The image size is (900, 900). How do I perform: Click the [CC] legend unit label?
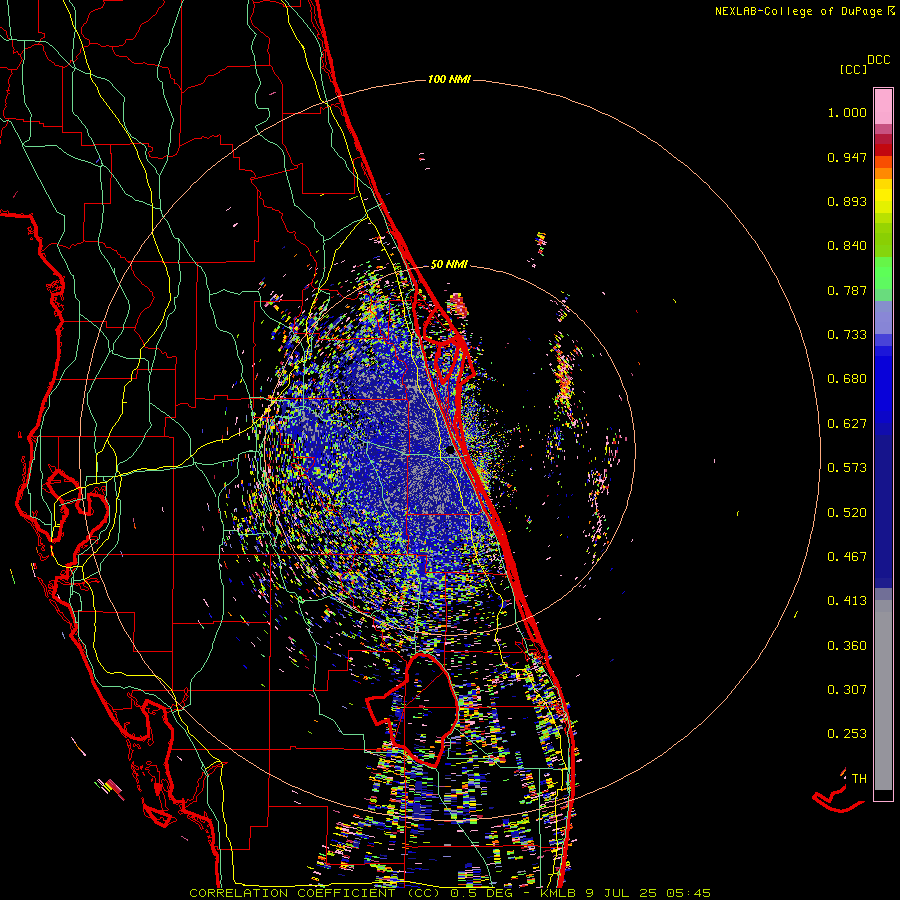click(853, 69)
